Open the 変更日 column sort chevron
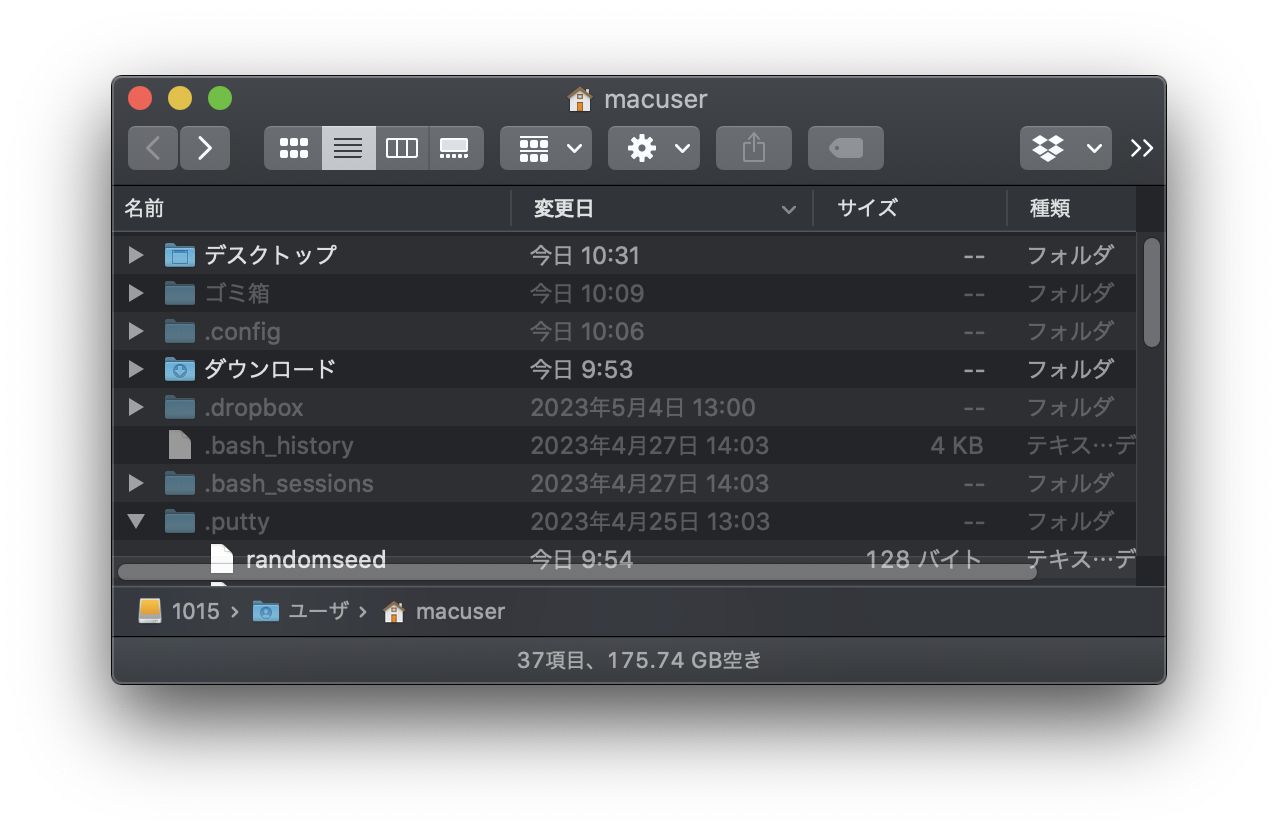 click(789, 209)
